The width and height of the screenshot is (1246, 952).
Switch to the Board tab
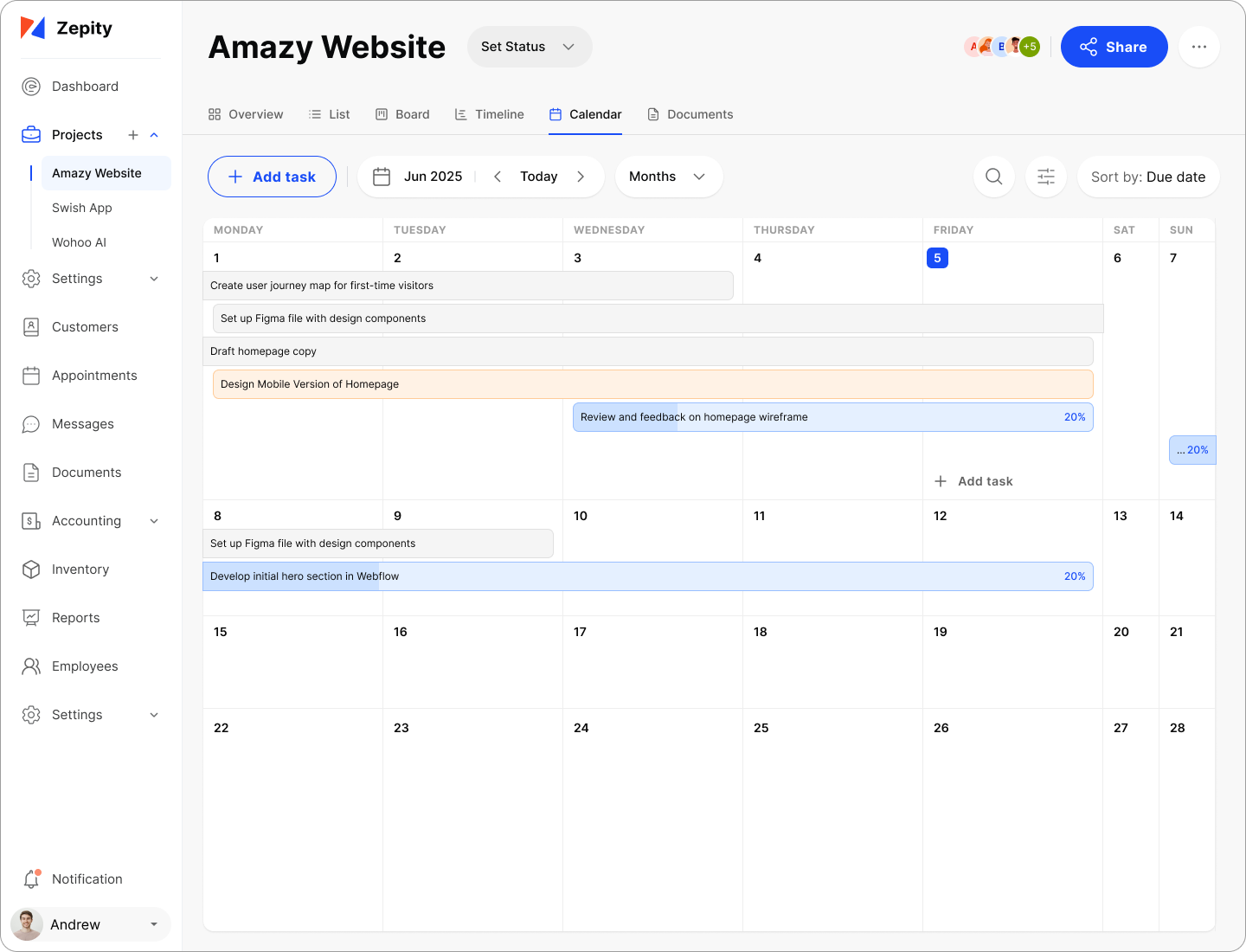[x=402, y=114]
